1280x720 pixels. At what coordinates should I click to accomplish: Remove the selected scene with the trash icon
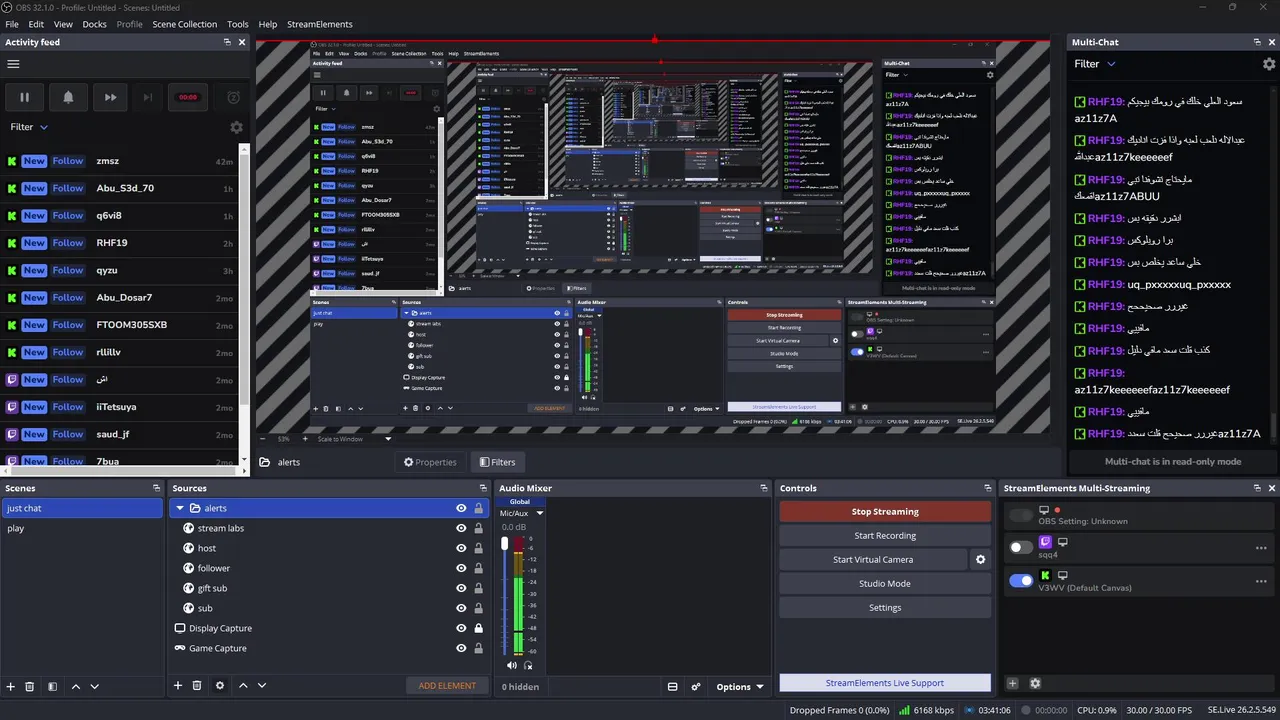click(x=30, y=686)
